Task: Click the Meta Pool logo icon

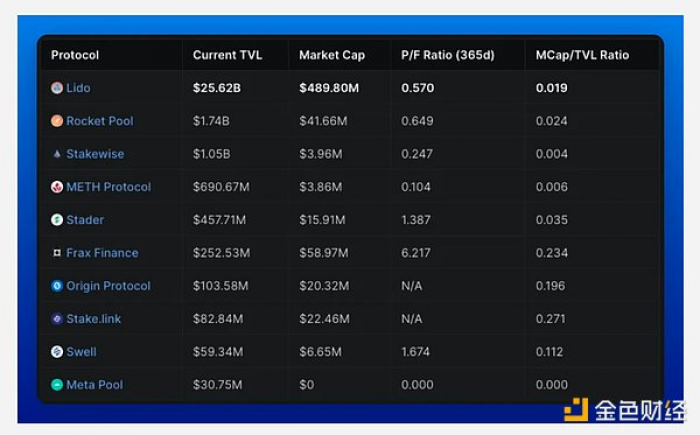Action: (57, 385)
